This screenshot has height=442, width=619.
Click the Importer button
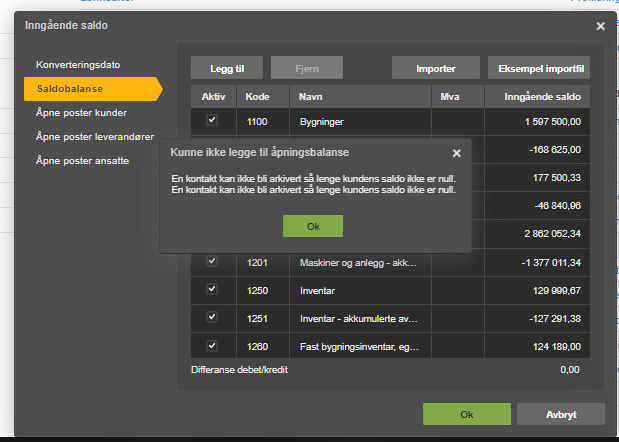pyautogui.click(x=435, y=68)
